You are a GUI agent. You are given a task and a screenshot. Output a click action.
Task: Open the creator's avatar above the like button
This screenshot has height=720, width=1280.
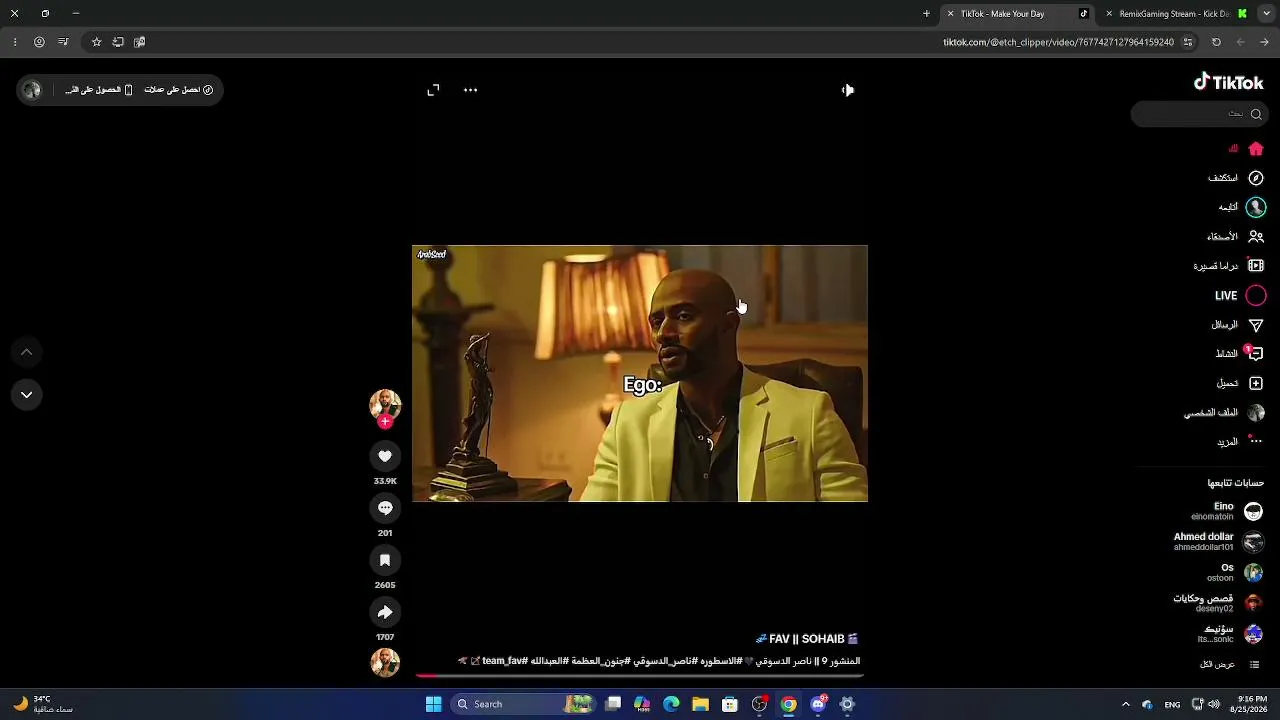point(385,404)
